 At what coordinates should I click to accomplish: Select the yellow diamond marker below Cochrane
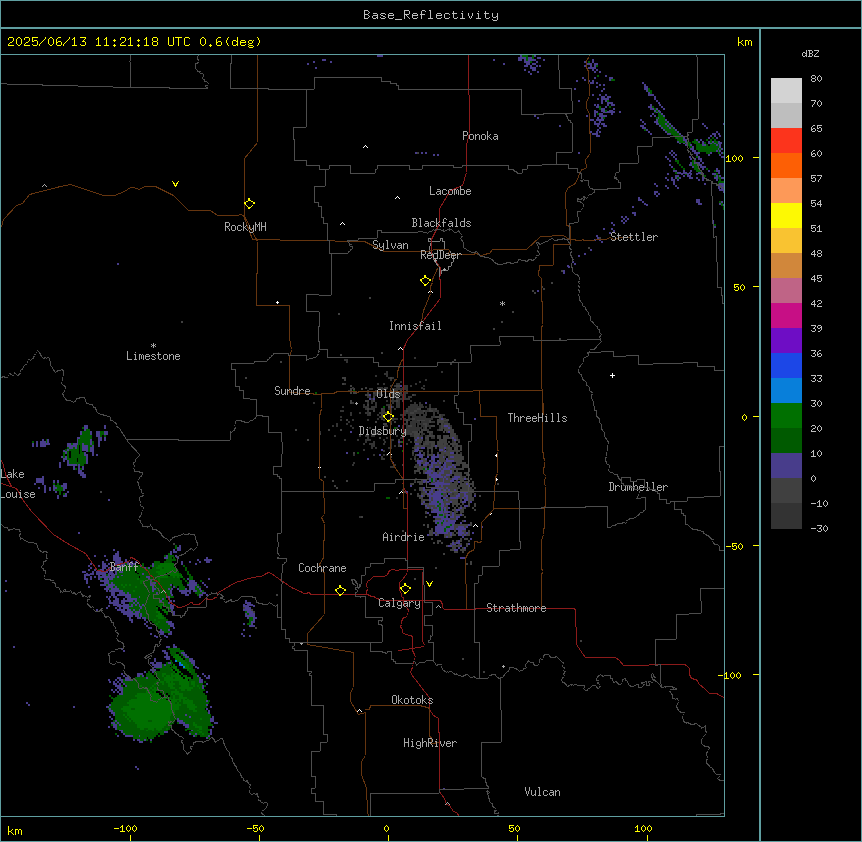[340, 590]
